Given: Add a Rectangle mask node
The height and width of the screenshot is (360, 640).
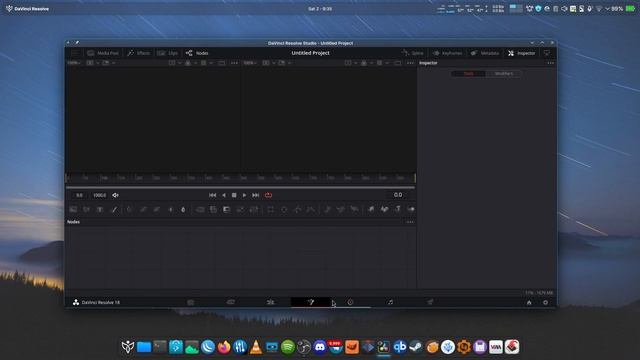Looking at the screenshot, I should (271, 209).
